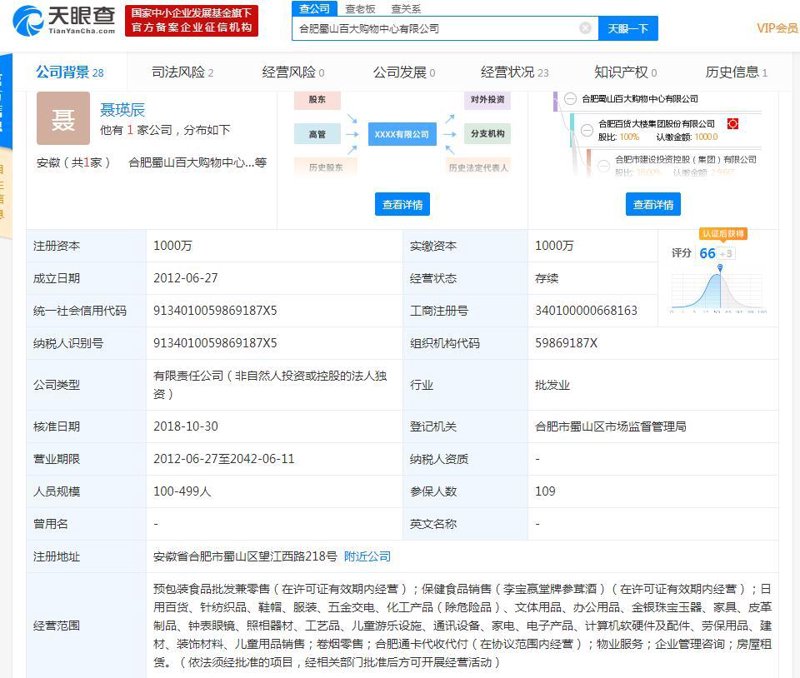The width and height of the screenshot is (800, 678).
Task: Select 参保人数 value 109
Action: (x=545, y=492)
